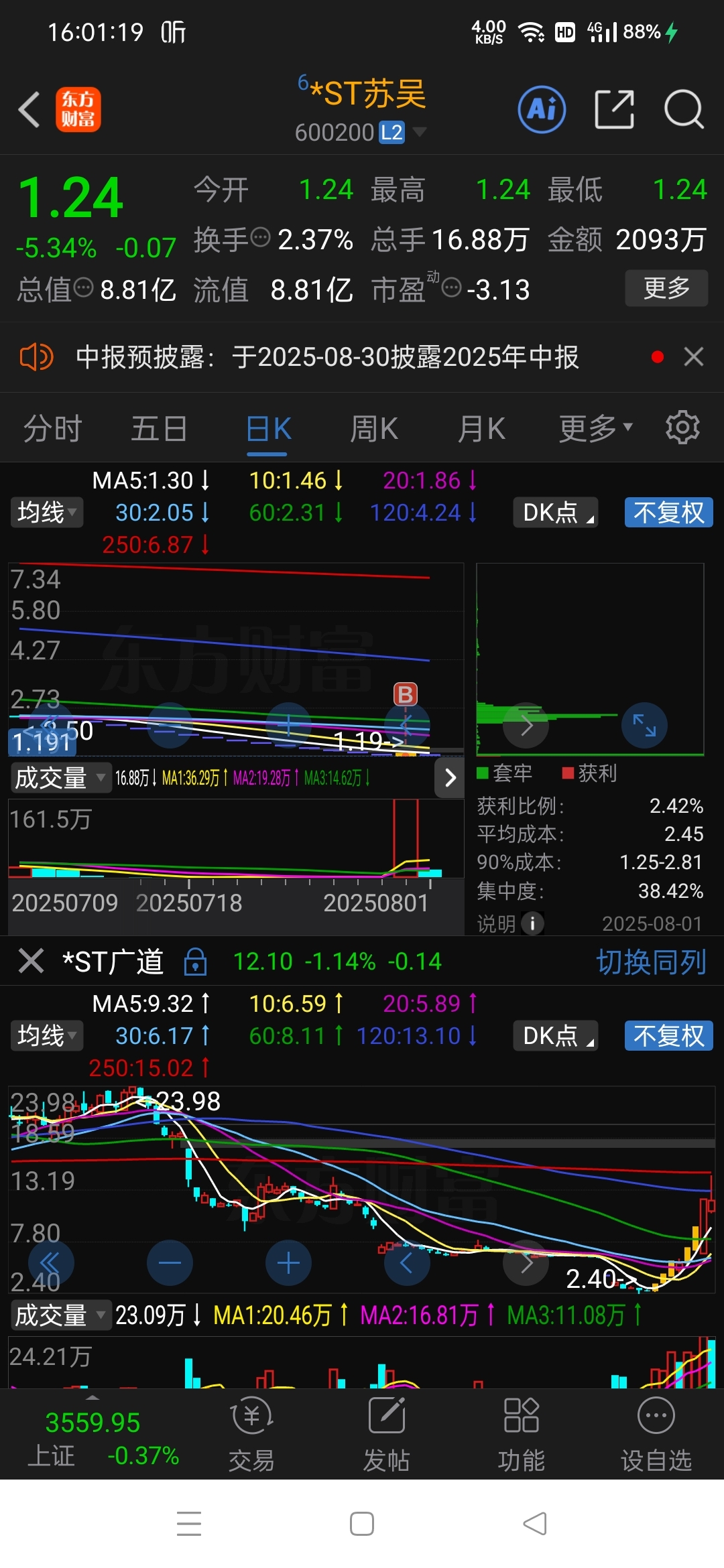Open chart settings gear icon

click(x=682, y=428)
